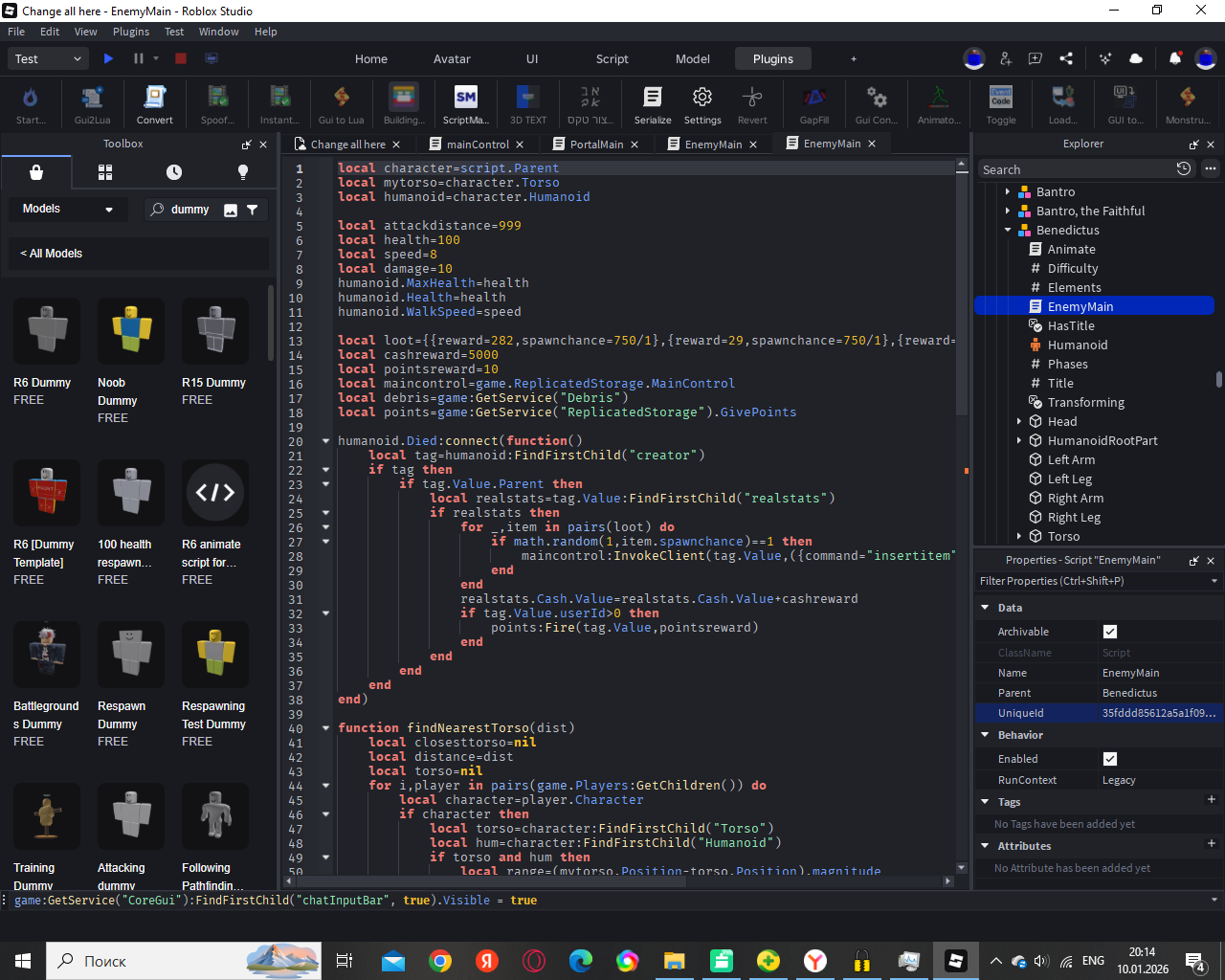Image resolution: width=1225 pixels, height=980 pixels.
Task: Open the Models category dropdown
Action: pos(68,209)
